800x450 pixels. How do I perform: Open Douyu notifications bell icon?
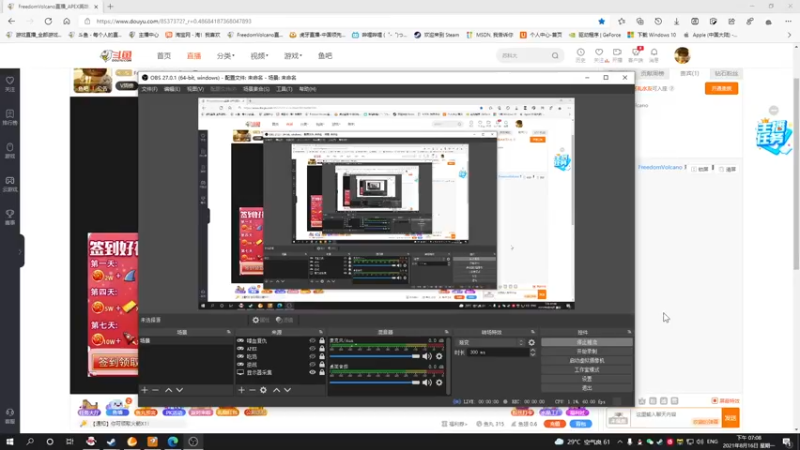click(654, 52)
